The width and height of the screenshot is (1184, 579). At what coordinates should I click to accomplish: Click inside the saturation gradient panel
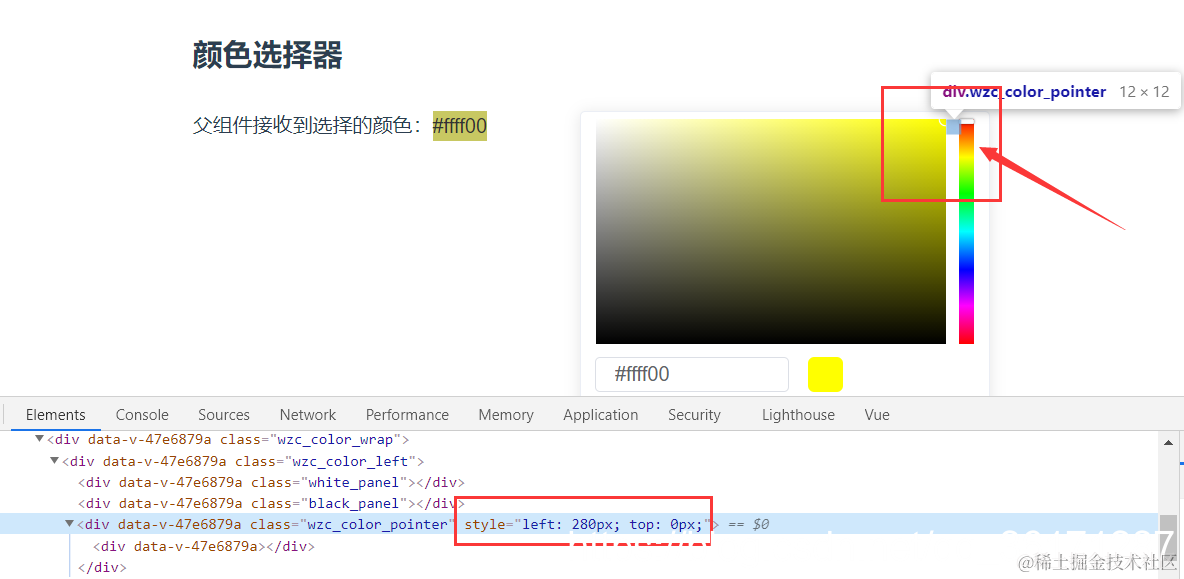770,232
